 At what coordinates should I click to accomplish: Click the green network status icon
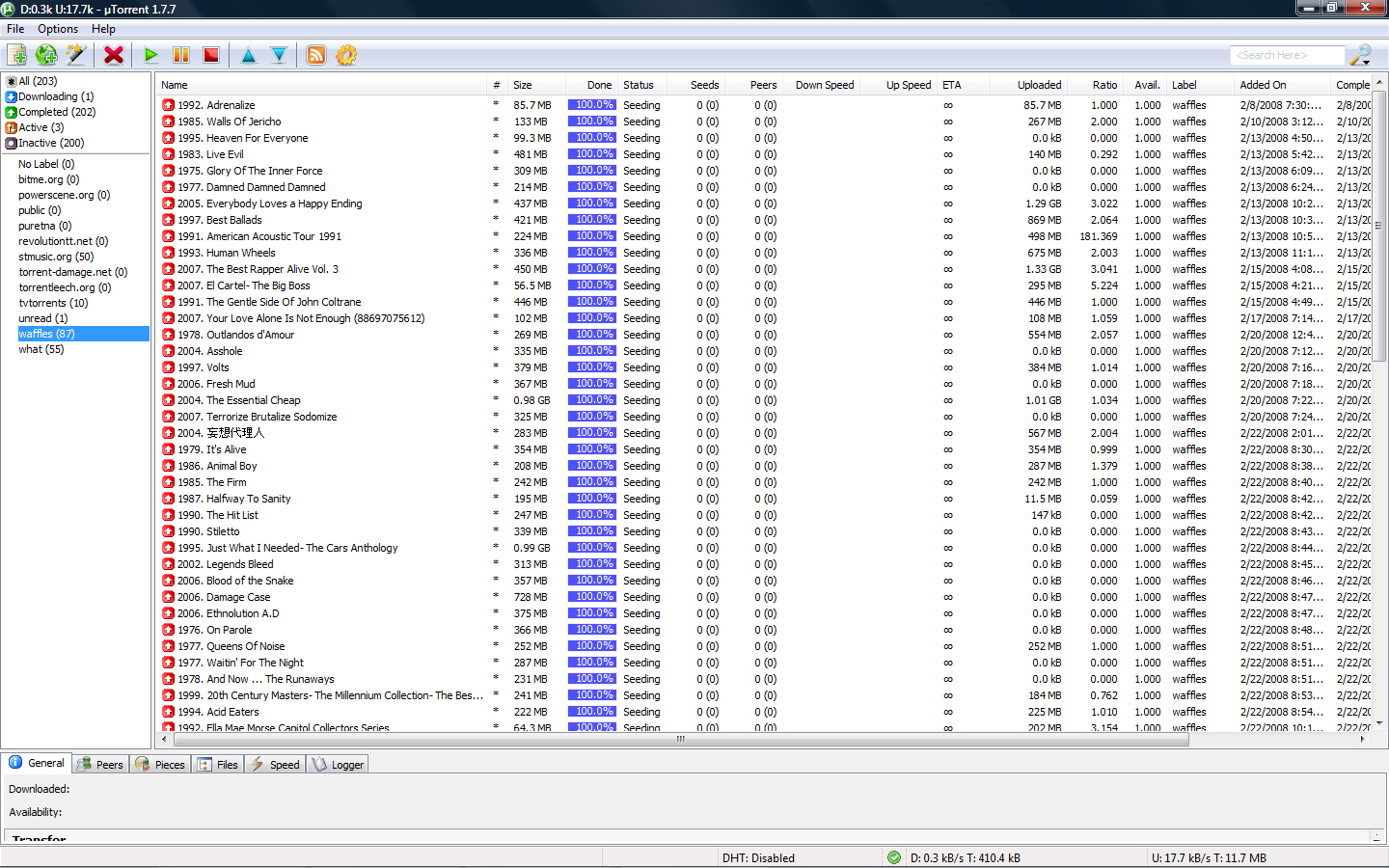coord(894,857)
